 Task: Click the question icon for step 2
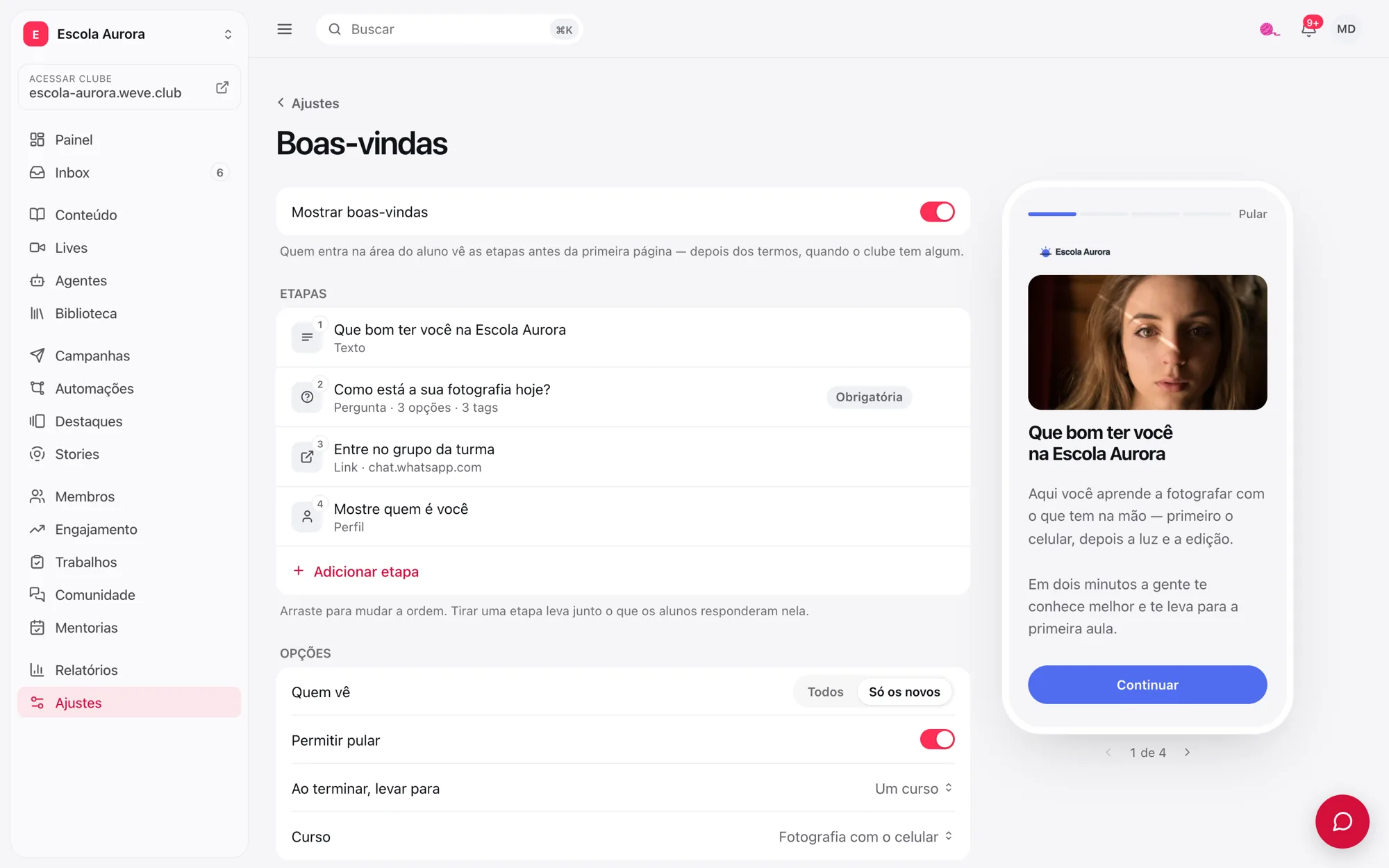(x=307, y=397)
